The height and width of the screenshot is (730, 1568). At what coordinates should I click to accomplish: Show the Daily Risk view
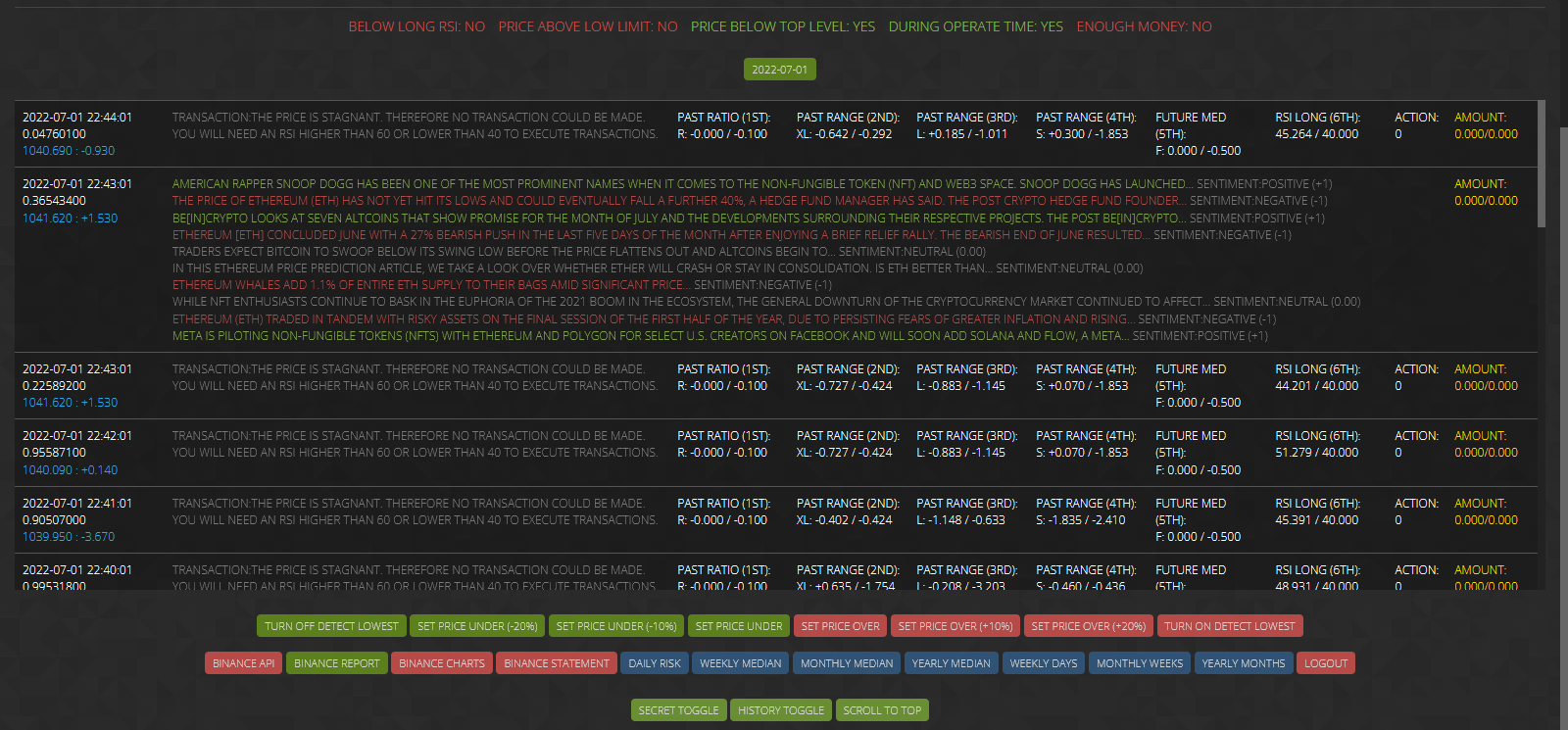tap(655, 663)
